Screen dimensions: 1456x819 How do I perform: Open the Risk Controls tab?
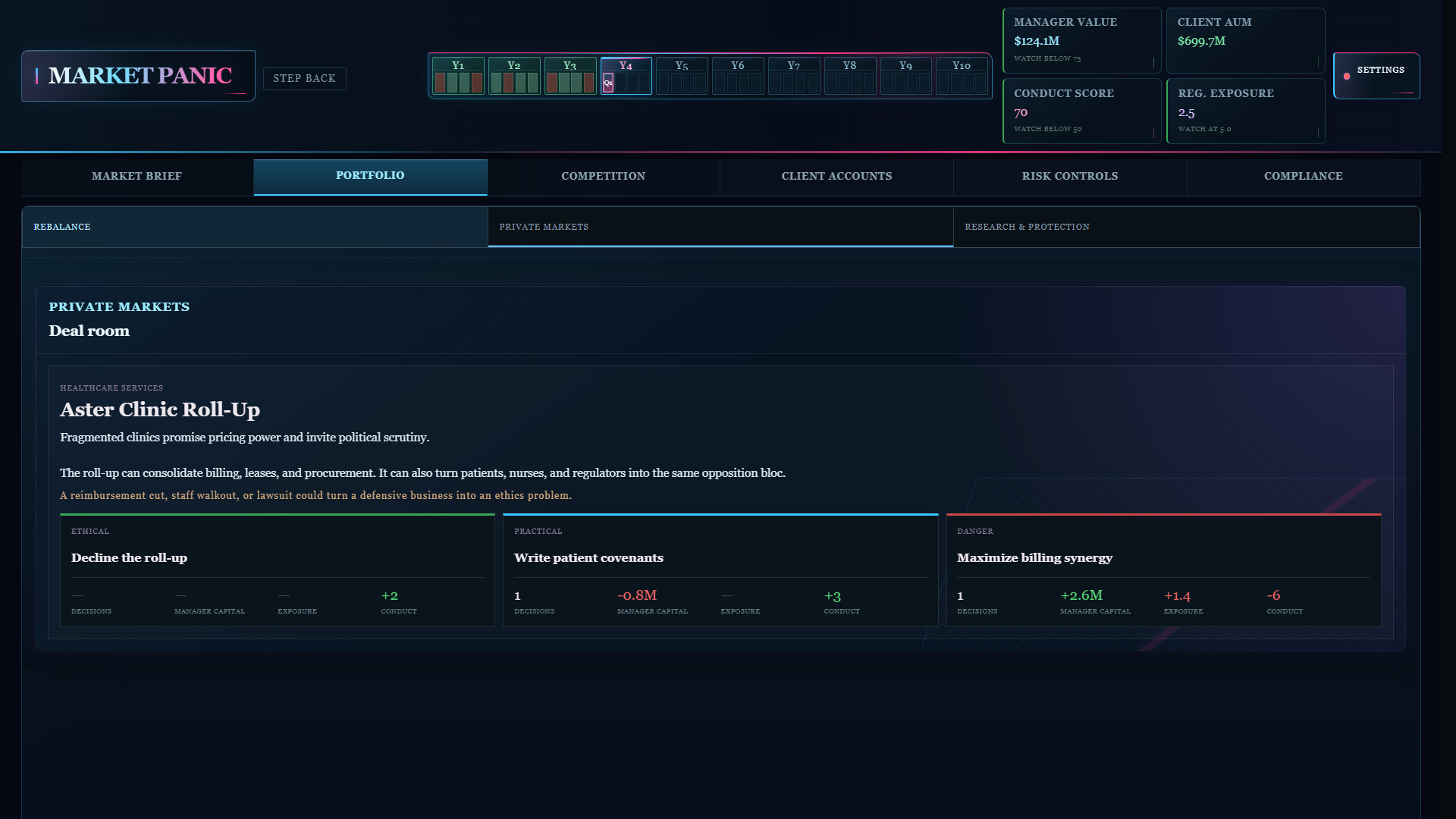(1070, 177)
